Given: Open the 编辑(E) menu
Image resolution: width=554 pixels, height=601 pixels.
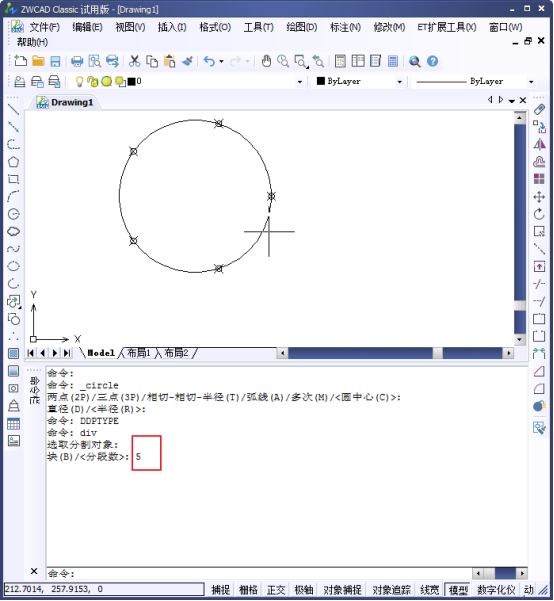Looking at the screenshot, I should click(87, 27).
